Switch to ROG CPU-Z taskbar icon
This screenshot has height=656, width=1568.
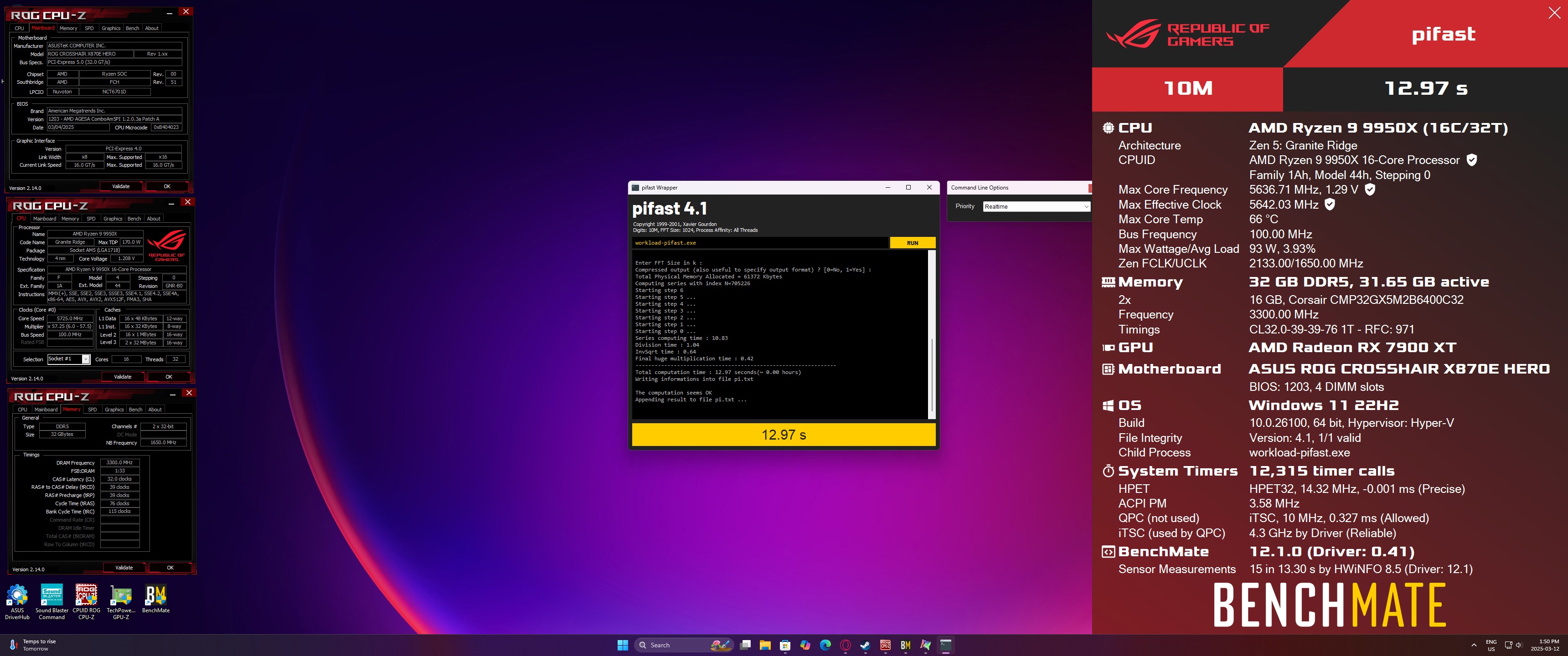click(886, 645)
